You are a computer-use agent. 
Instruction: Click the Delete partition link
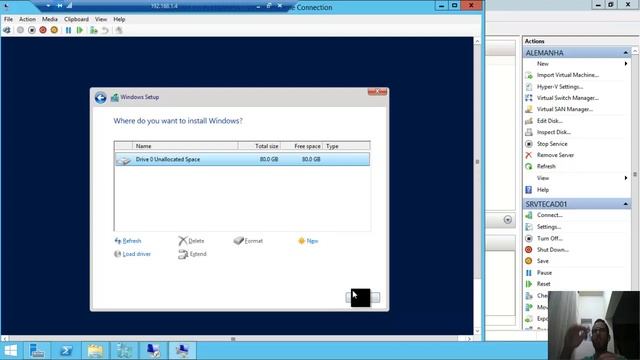[191, 241]
